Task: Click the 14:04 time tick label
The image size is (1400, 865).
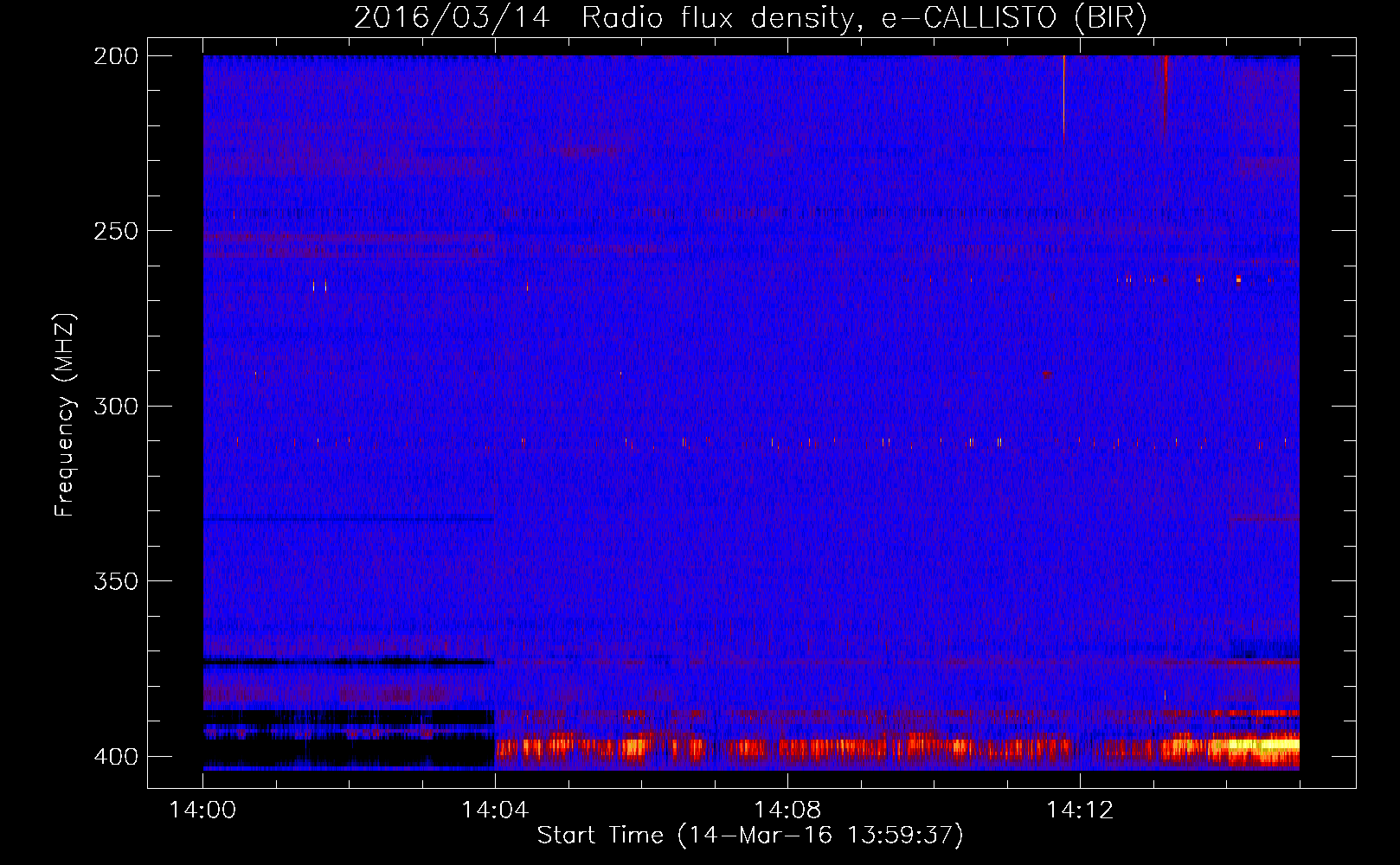Action: 495,811
